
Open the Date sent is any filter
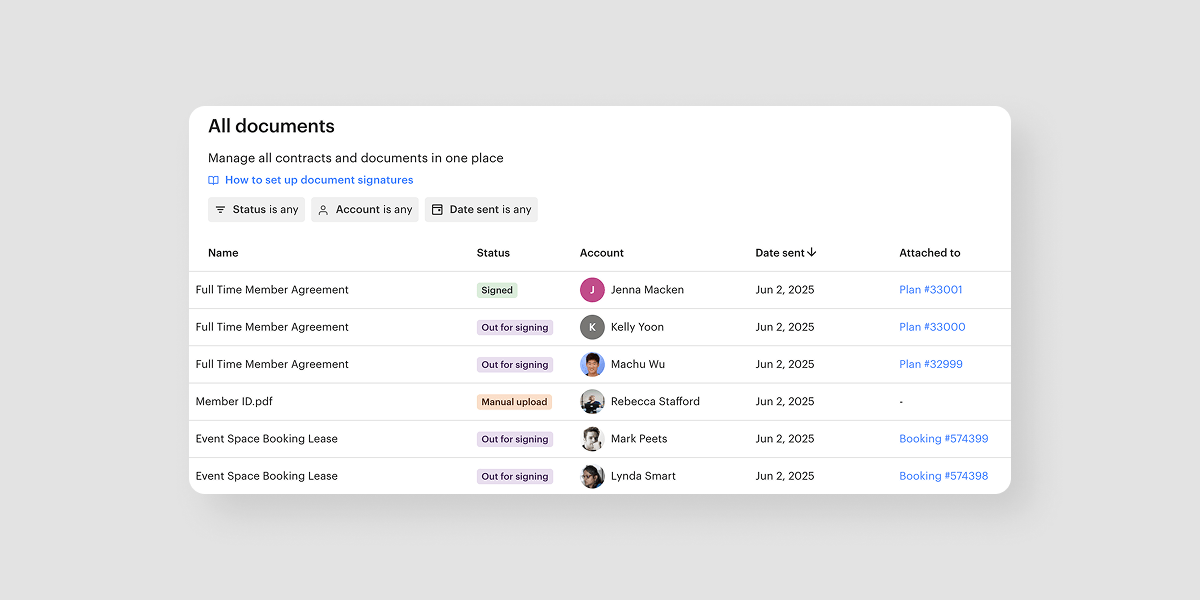coord(481,210)
